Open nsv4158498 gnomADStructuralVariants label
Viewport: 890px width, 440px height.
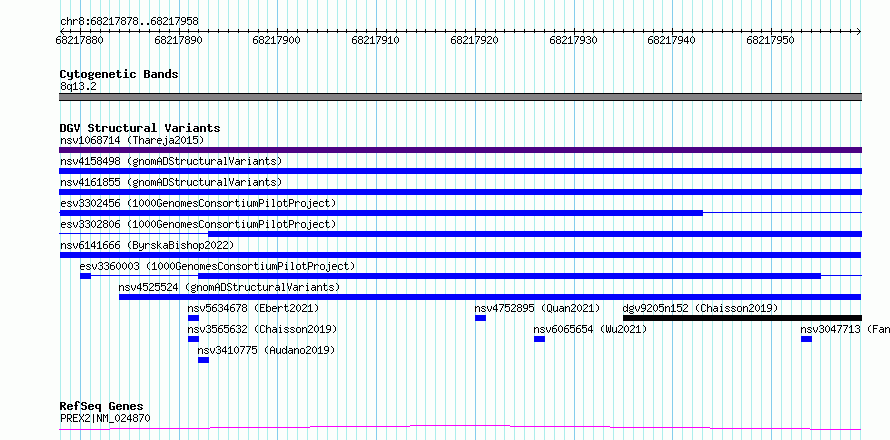171,161
